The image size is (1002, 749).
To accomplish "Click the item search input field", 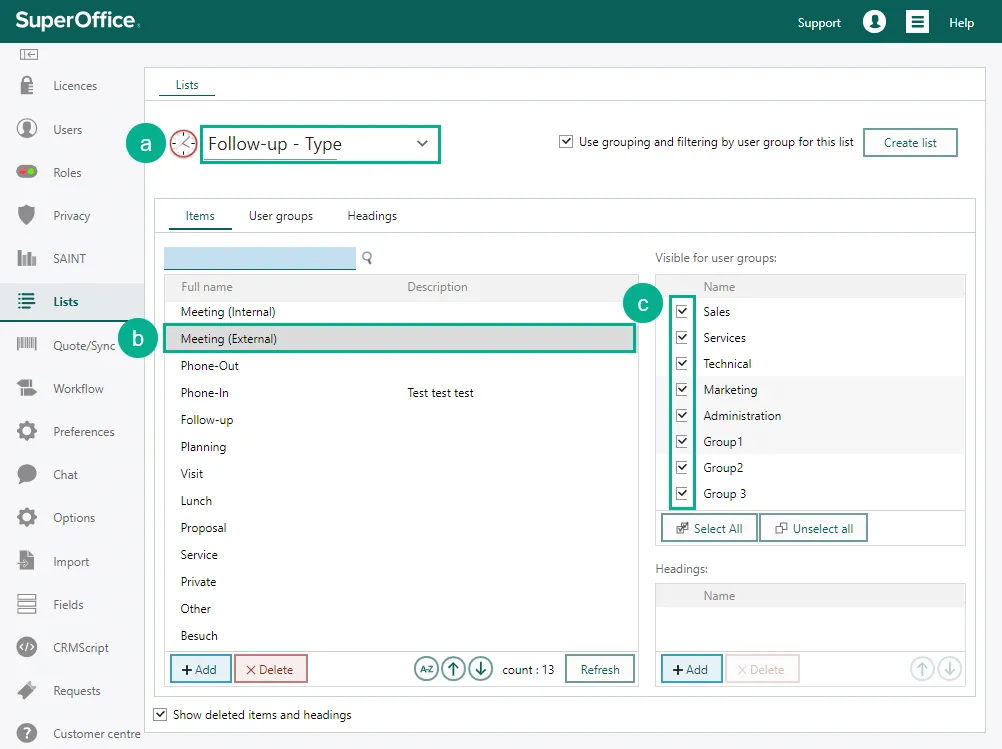I will [x=259, y=258].
